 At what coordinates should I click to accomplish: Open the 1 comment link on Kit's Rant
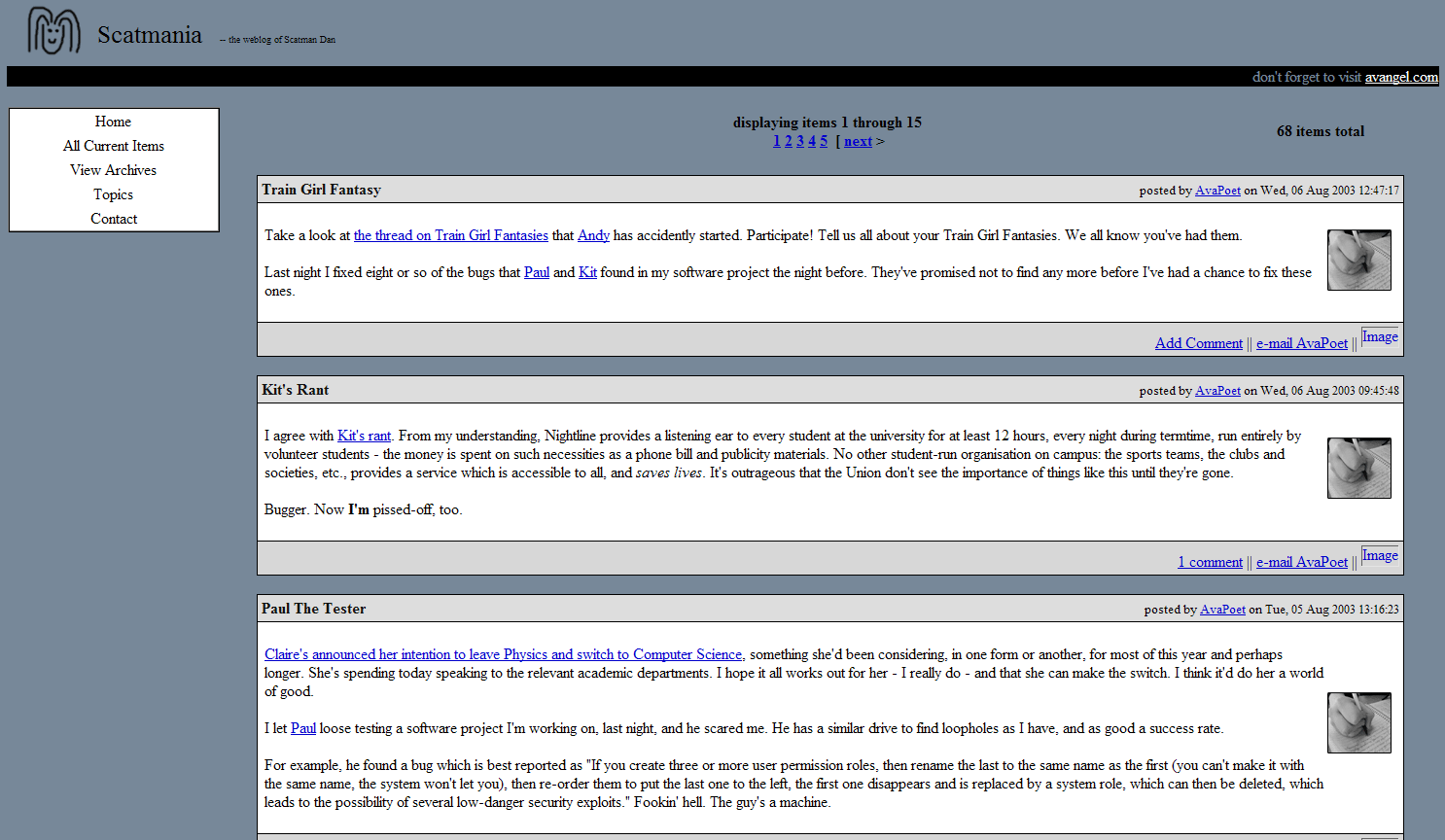click(1210, 562)
